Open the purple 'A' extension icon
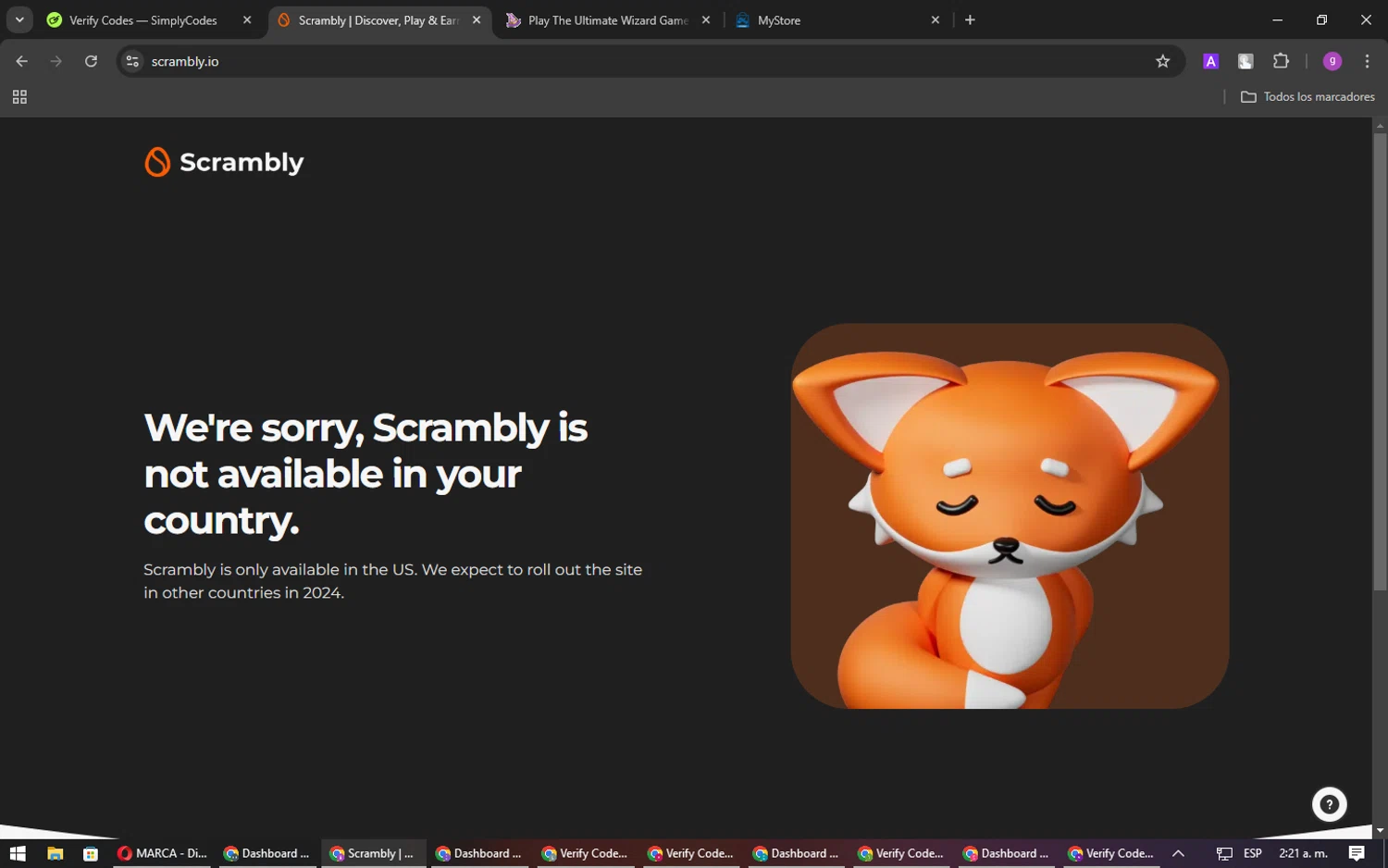 point(1210,61)
